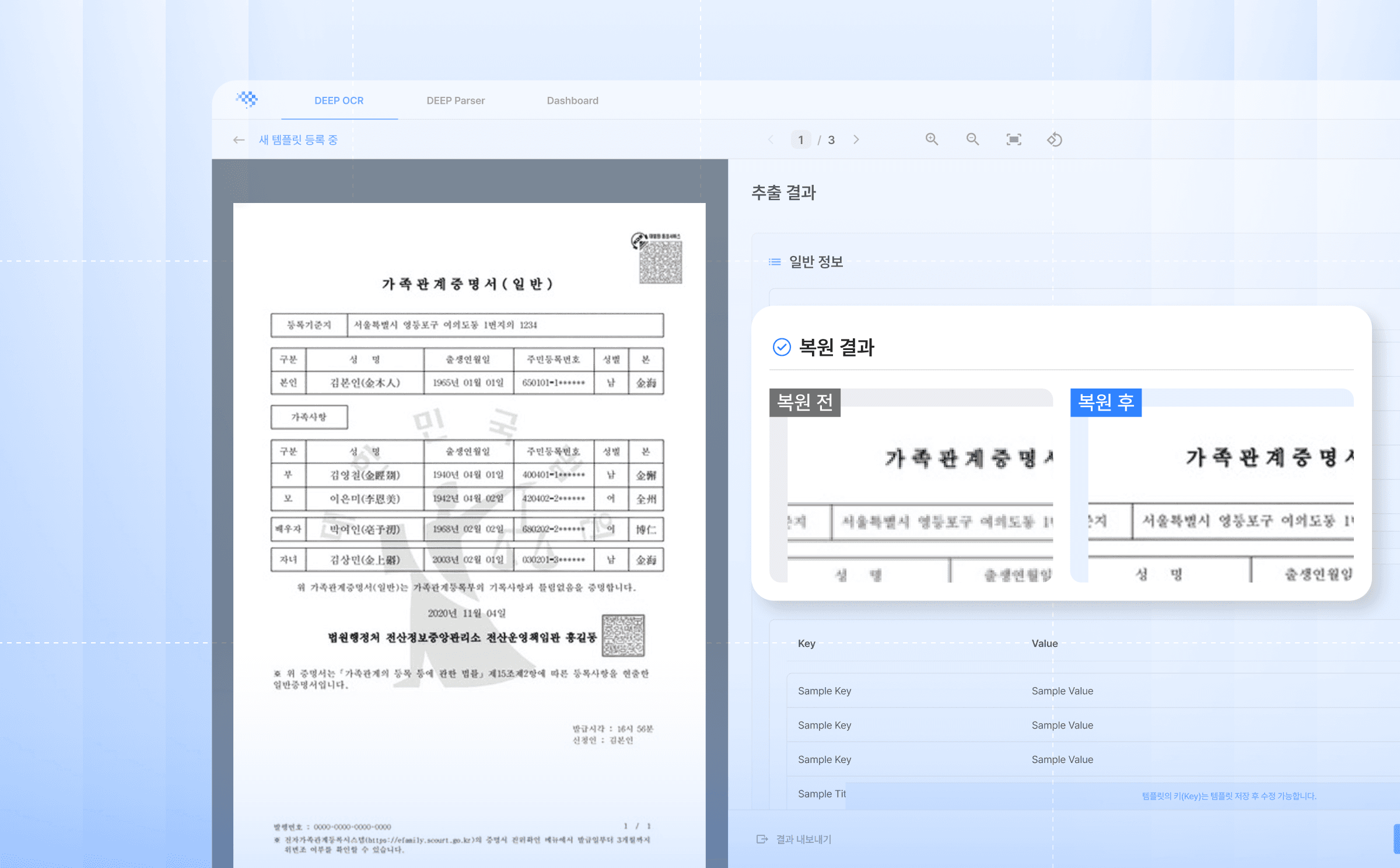Select the DEEP OCR tab

339,100
